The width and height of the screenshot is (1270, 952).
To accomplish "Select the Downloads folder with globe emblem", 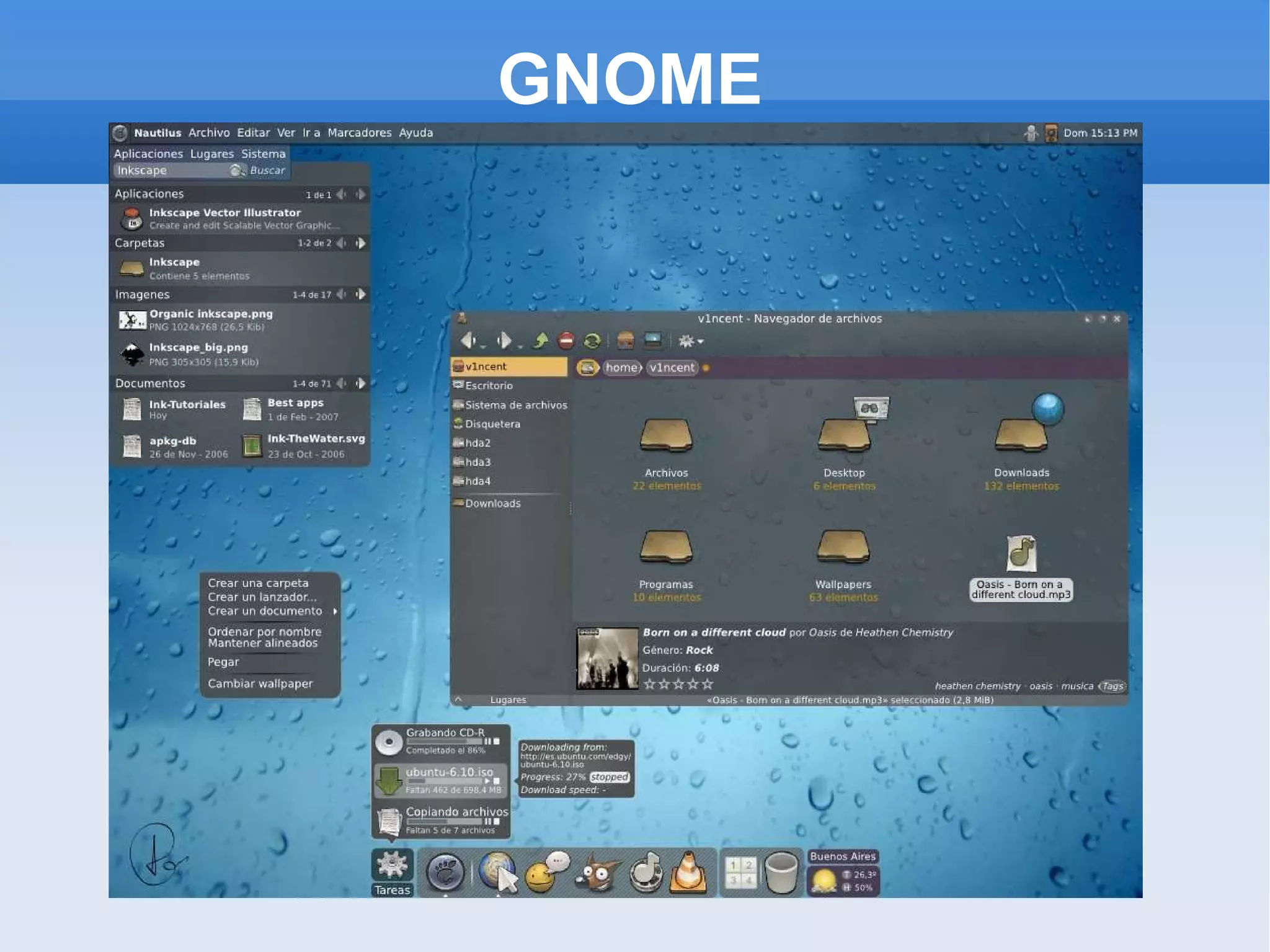I will tap(1022, 434).
